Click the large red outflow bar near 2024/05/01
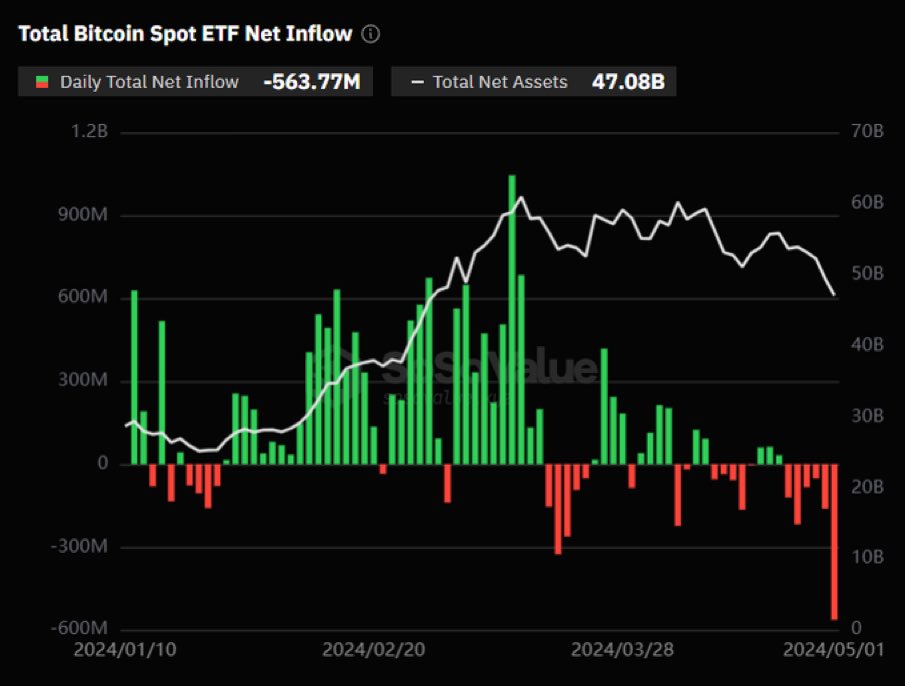This screenshot has width=905, height=686. [835, 540]
